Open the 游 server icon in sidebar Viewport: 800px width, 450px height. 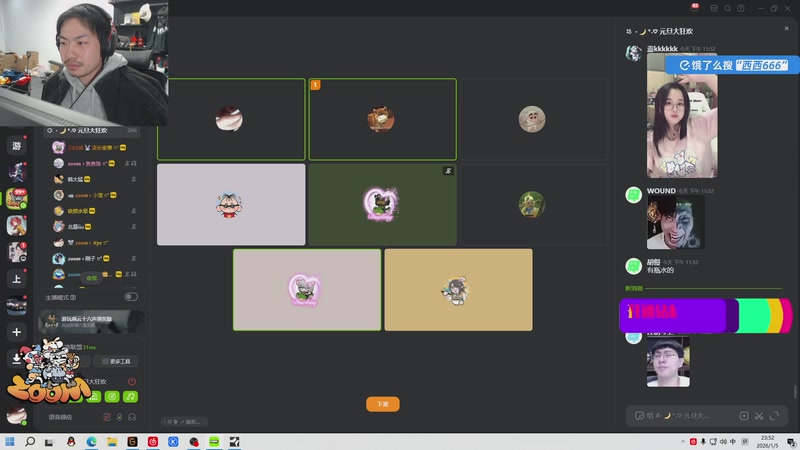click(16, 146)
